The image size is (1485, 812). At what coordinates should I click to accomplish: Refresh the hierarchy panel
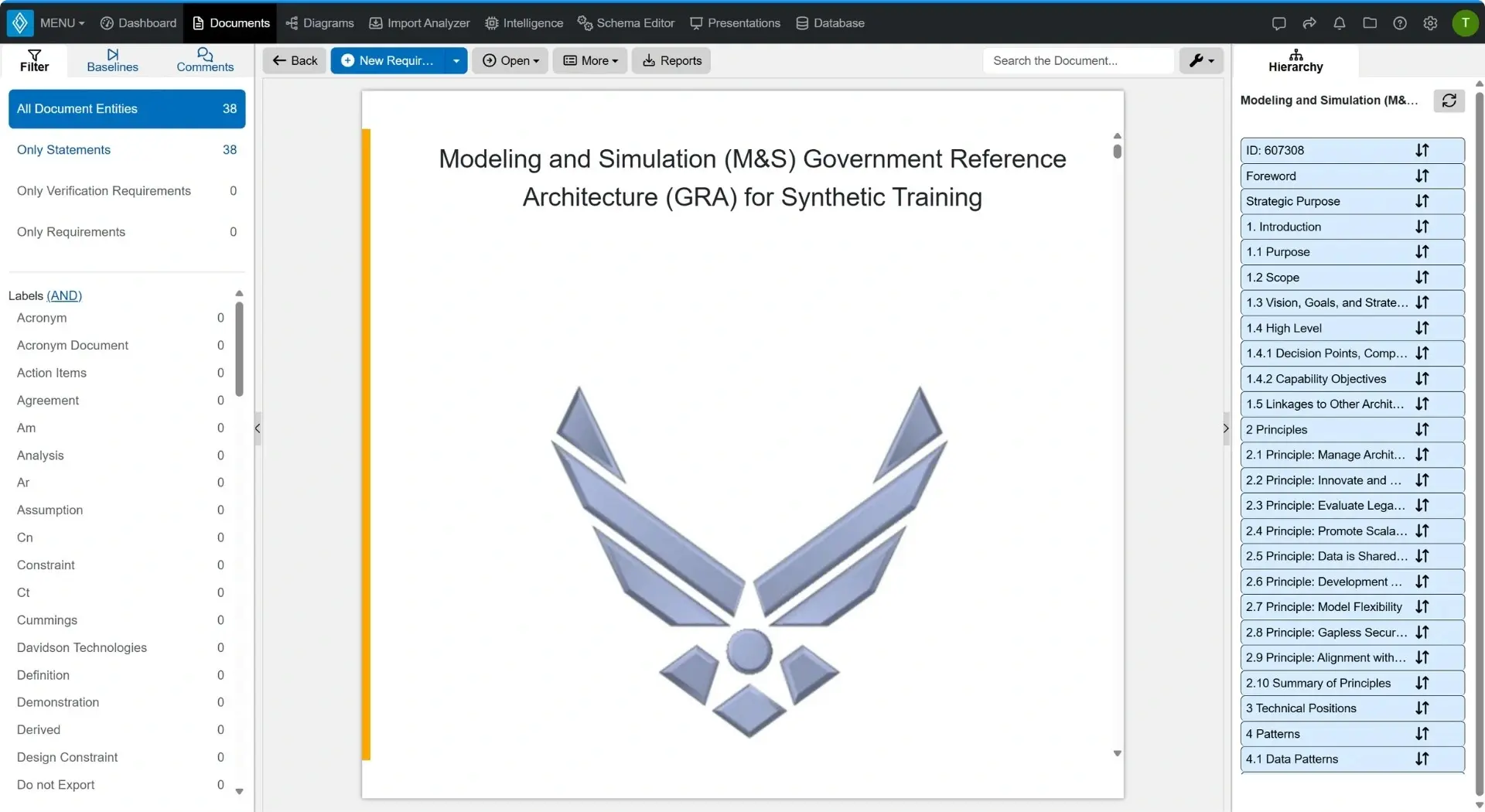(x=1449, y=101)
